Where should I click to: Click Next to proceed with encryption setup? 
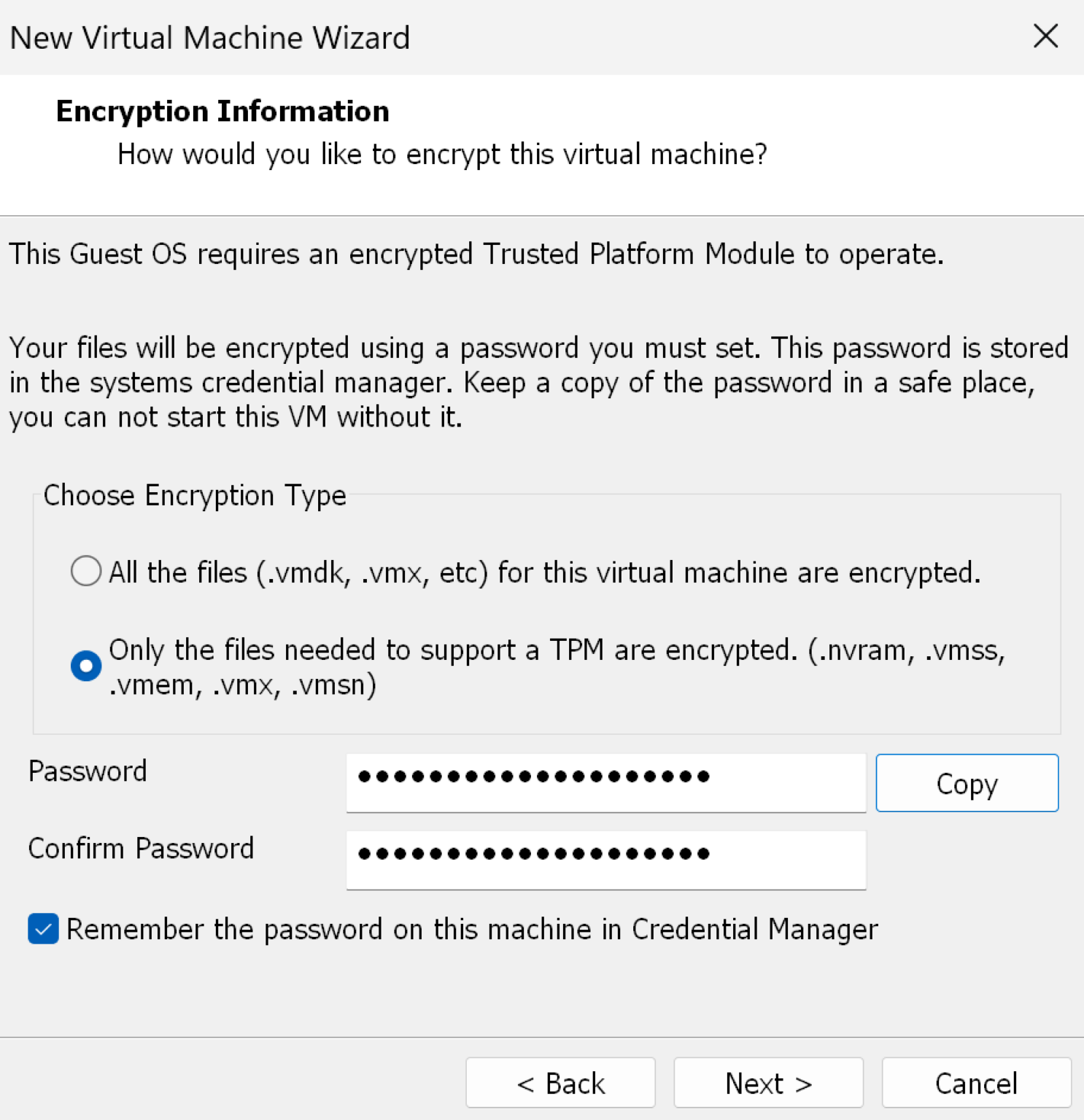(767, 1082)
